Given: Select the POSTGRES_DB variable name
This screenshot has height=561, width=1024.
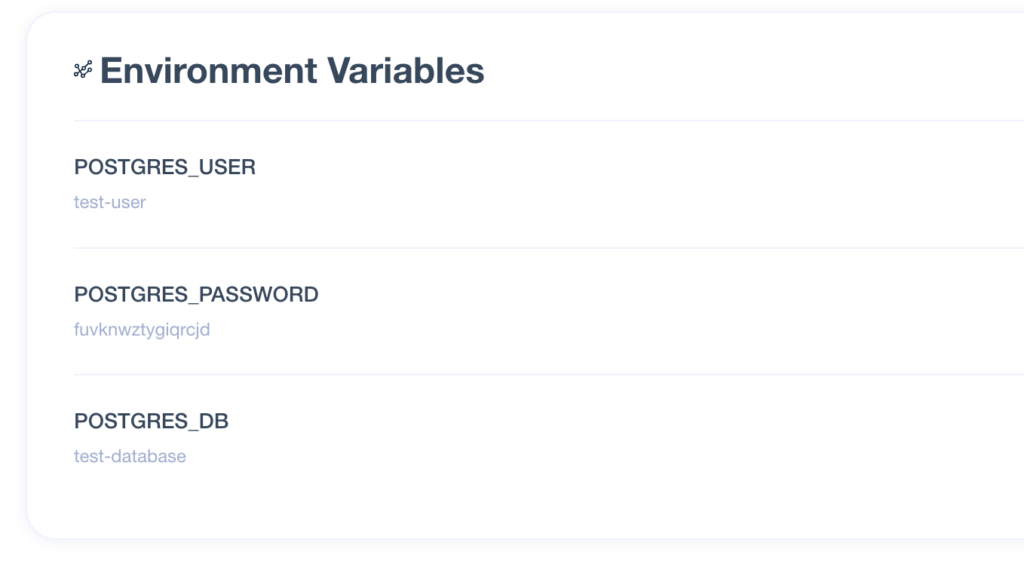Looking at the screenshot, I should 151,421.
